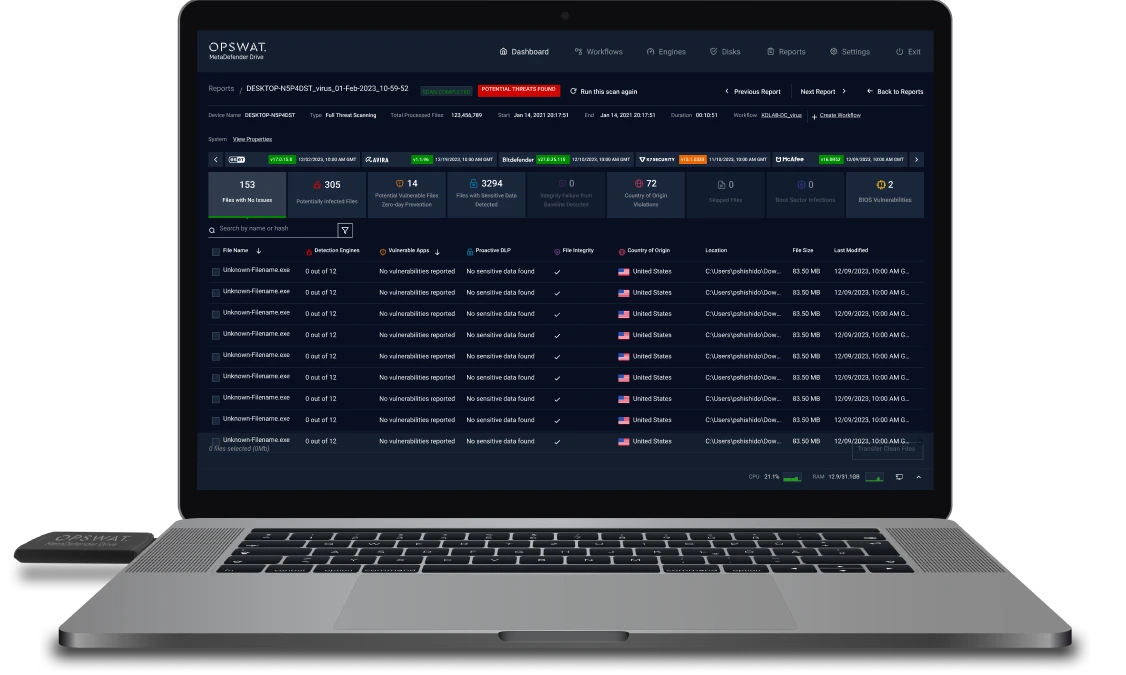
Task: Click the green Bitdefender version badge
Action: 552,159
